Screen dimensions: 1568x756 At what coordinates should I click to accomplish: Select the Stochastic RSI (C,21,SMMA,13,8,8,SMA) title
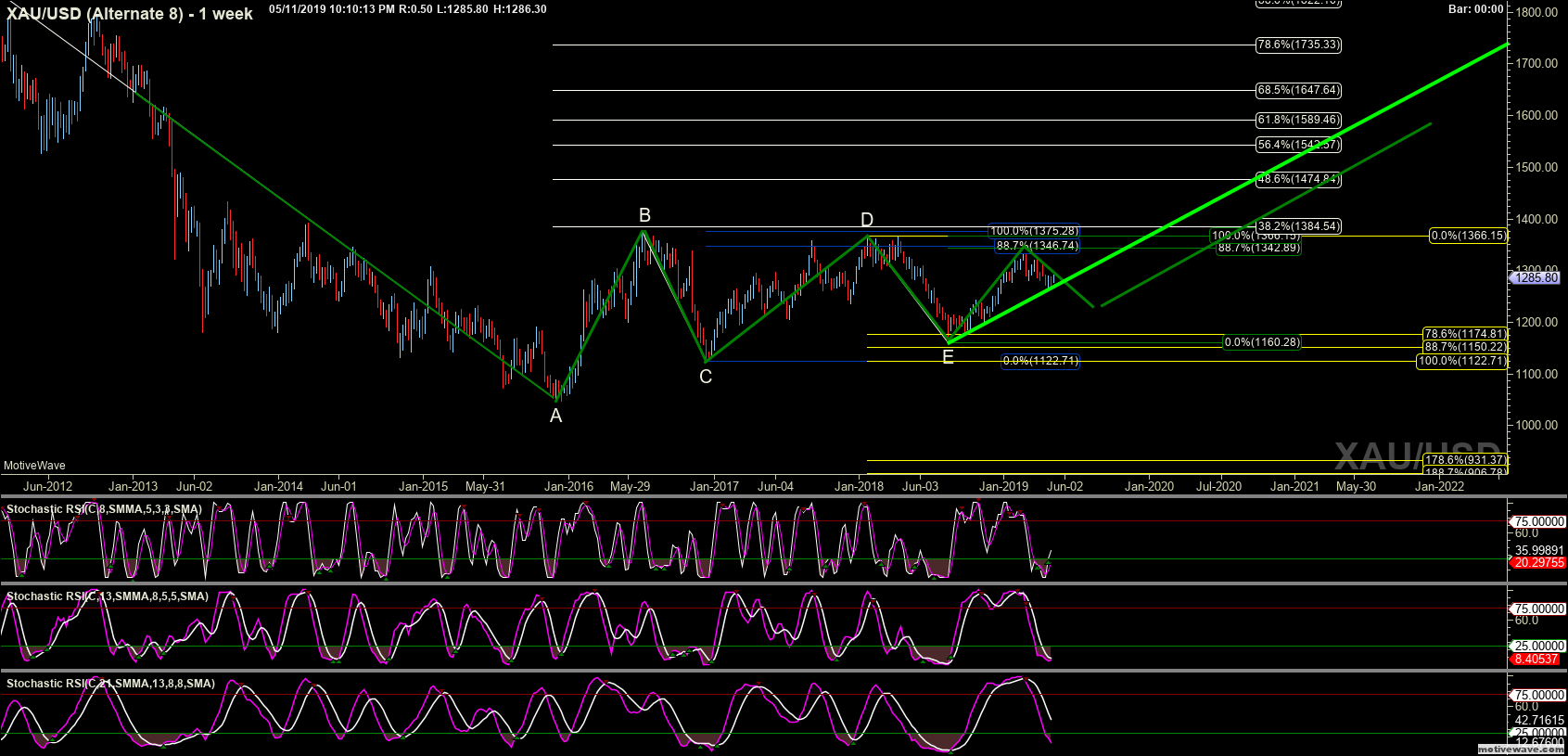[110, 684]
